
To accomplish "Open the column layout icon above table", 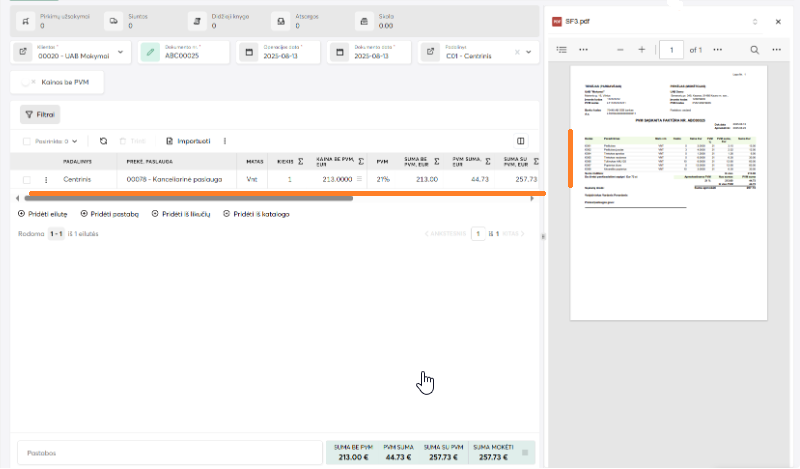I will coord(520,141).
